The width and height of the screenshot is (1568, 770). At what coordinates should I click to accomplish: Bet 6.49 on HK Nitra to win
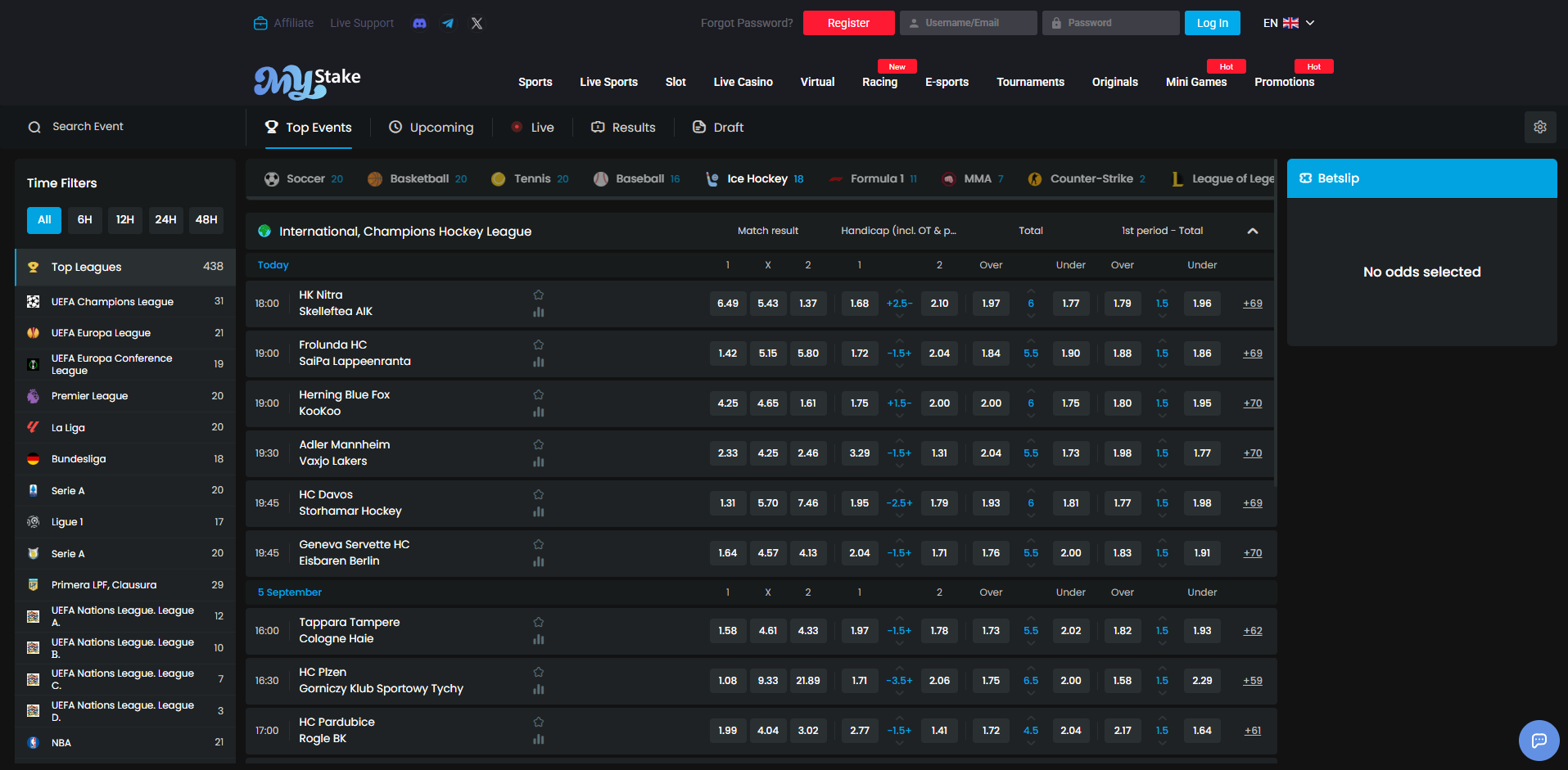(728, 304)
